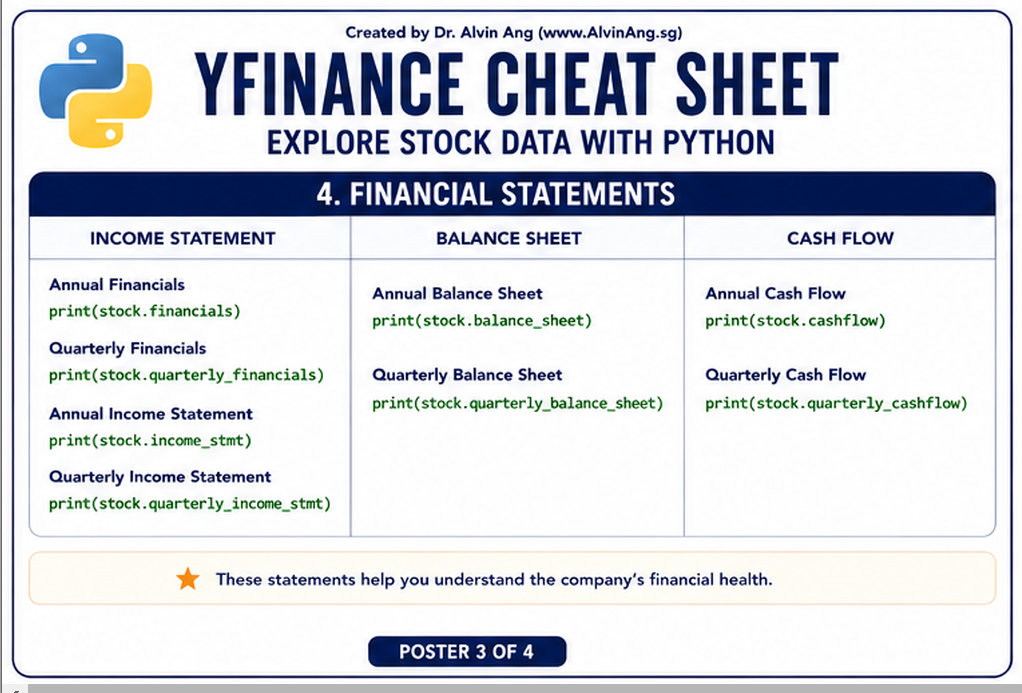Click the print(stock.income_stmt) code line
This screenshot has height=693, width=1022.
coord(150,441)
